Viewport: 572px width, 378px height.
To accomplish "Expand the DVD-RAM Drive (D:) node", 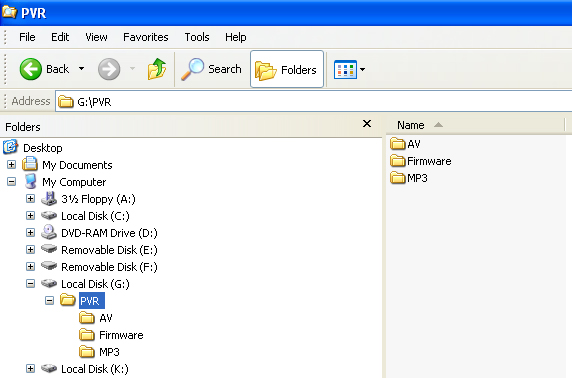I will tap(30, 232).
